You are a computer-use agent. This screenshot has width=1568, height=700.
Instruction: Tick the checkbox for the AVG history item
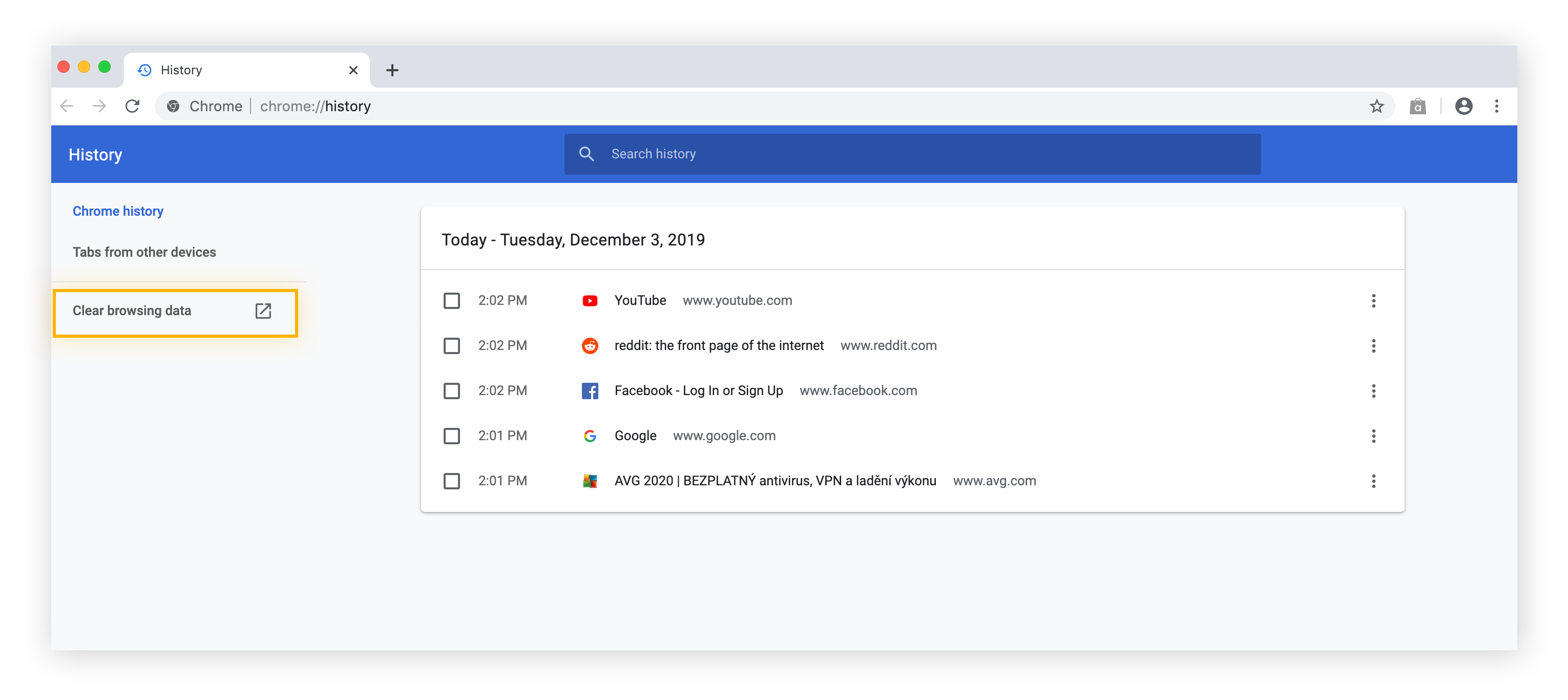click(x=452, y=481)
